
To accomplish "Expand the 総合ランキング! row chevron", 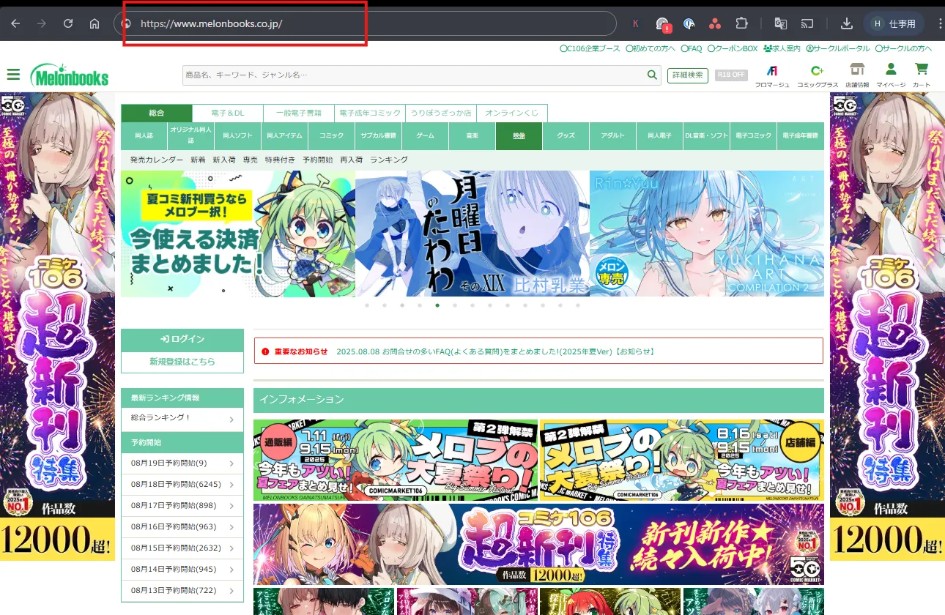I will point(231,419).
